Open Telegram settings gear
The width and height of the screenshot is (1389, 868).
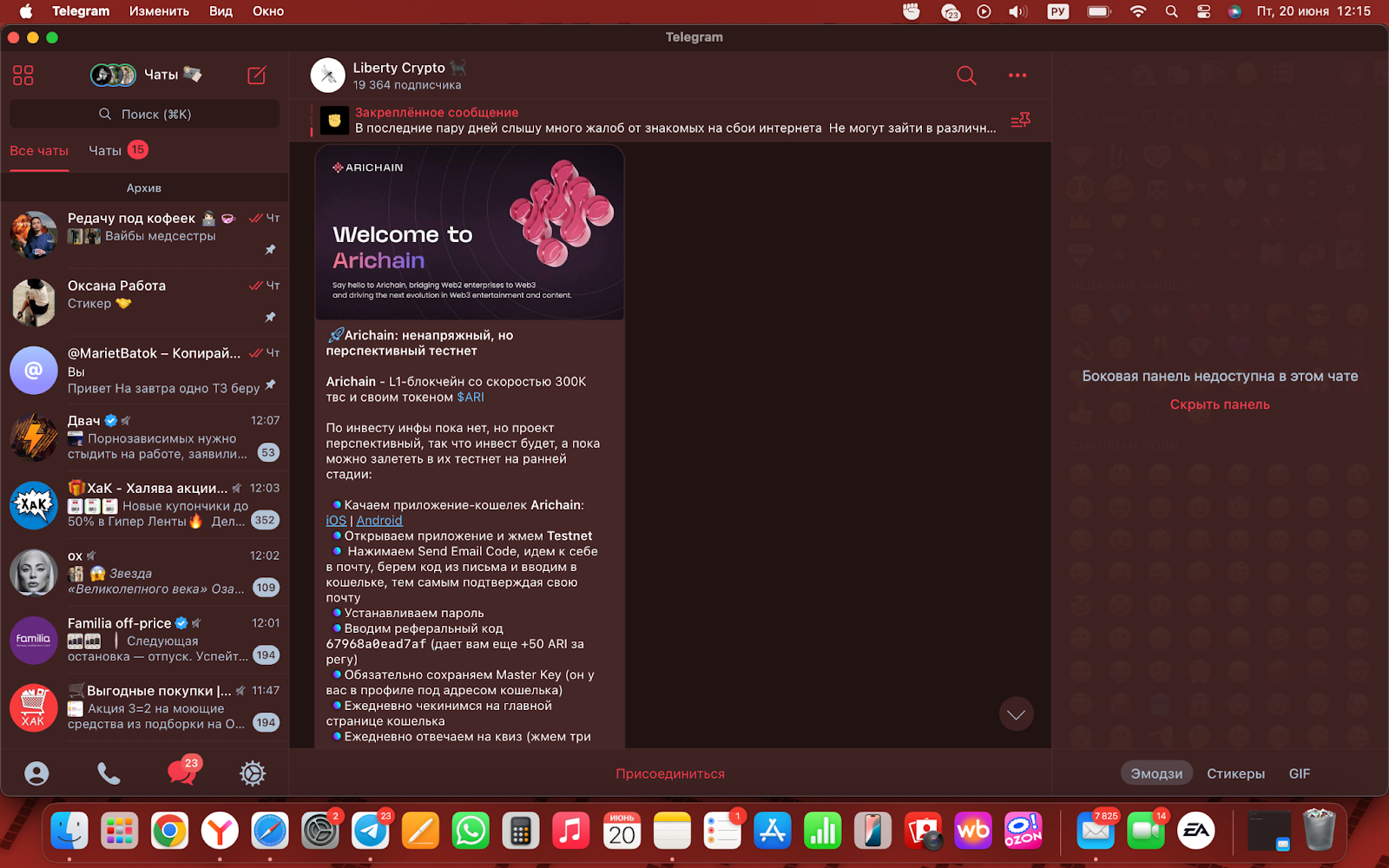point(253,773)
